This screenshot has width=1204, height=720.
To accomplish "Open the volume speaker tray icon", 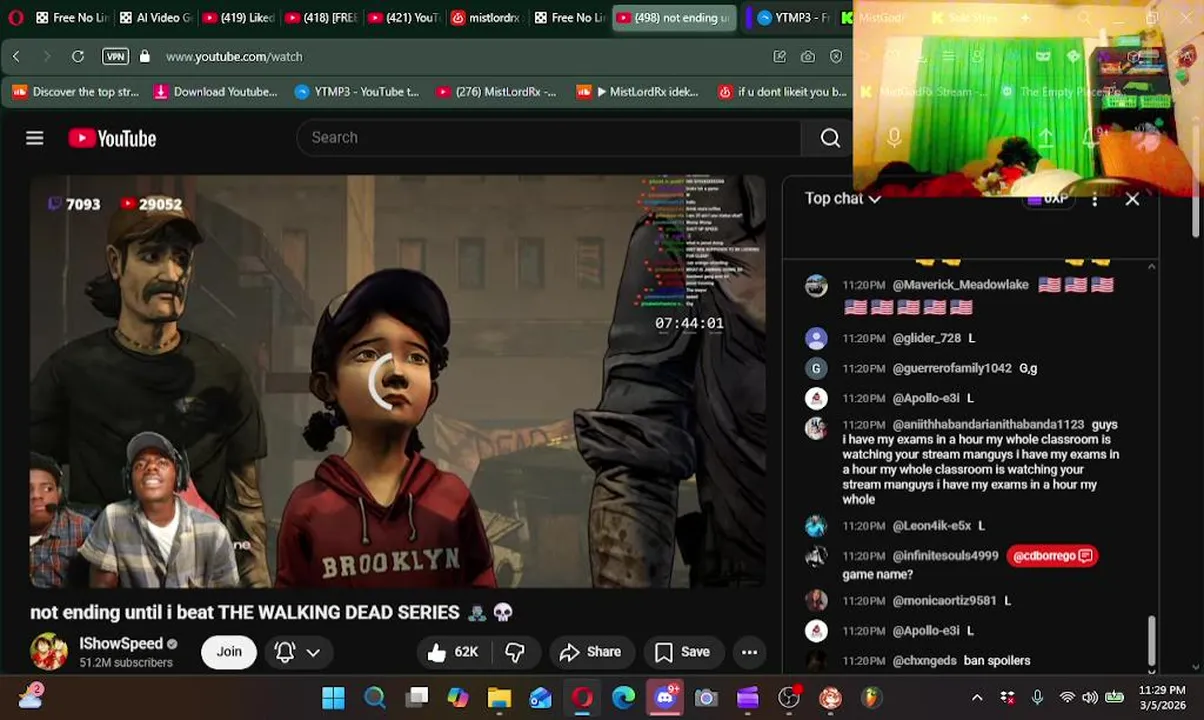I will click(x=1089, y=698).
